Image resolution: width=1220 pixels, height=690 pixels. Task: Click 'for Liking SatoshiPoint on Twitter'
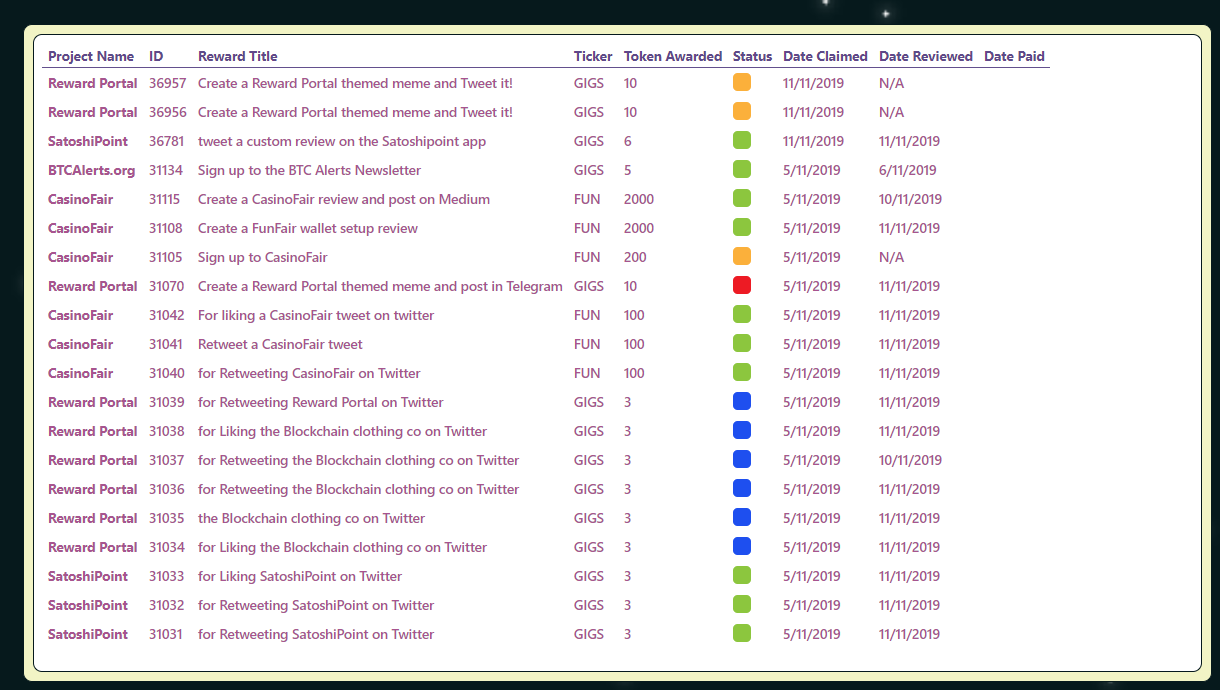[300, 576]
